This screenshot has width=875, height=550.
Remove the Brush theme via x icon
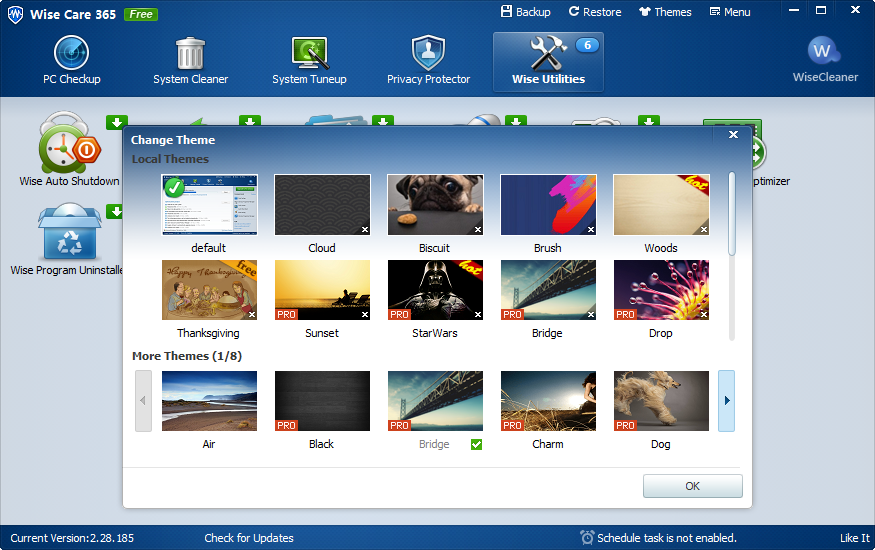pyautogui.click(x=590, y=229)
